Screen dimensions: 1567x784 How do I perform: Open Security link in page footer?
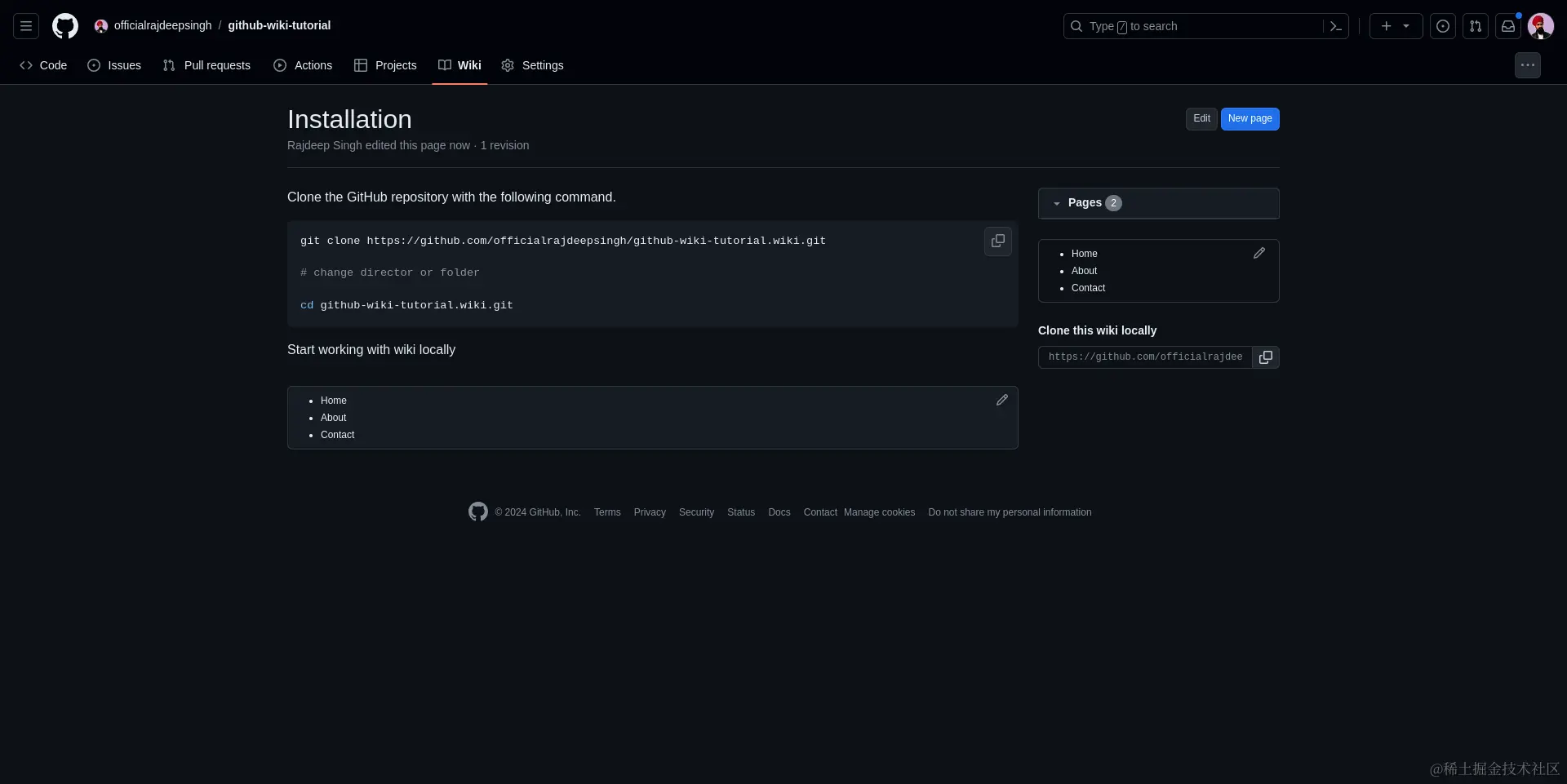tap(696, 512)
